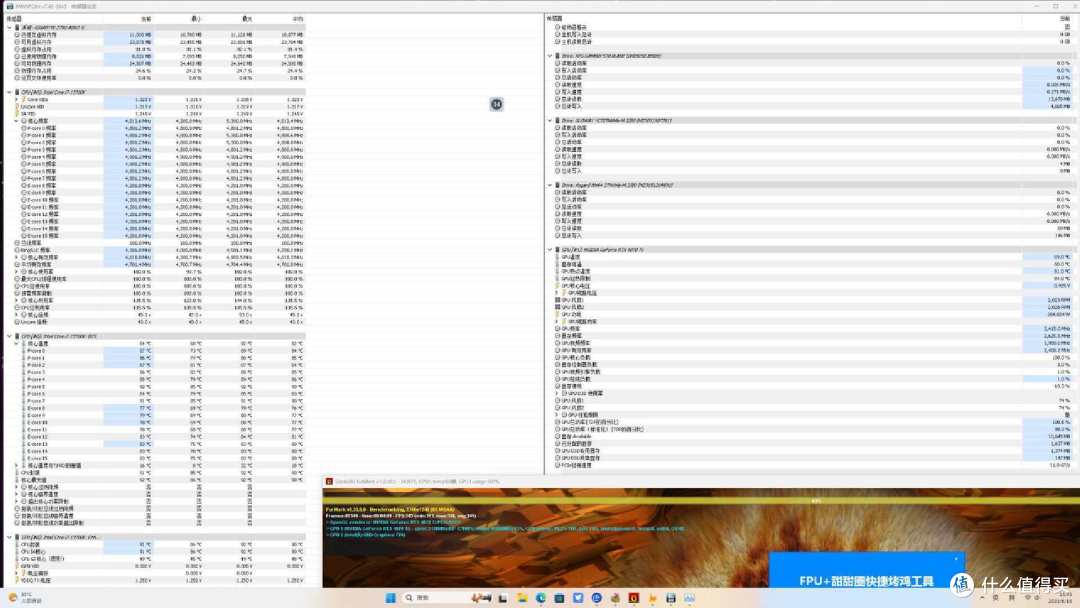Select the 主机写入总计 row in right panel
Screen dimensions: 1080x608
809,34
